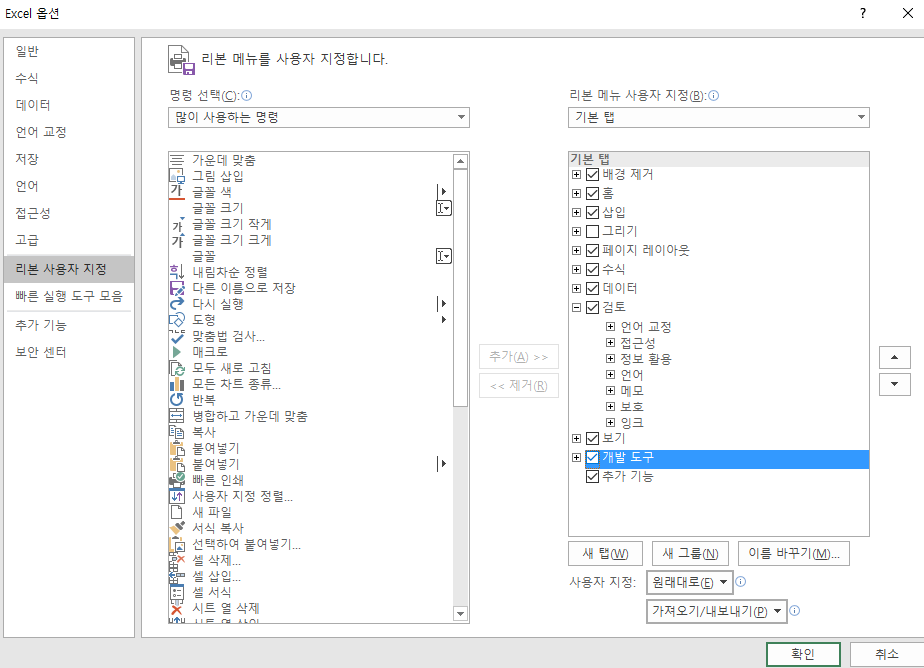924x668 pixels.
Task: Open the 가져오기/내보내기 dropdown
Action: [x=717, y=611]
